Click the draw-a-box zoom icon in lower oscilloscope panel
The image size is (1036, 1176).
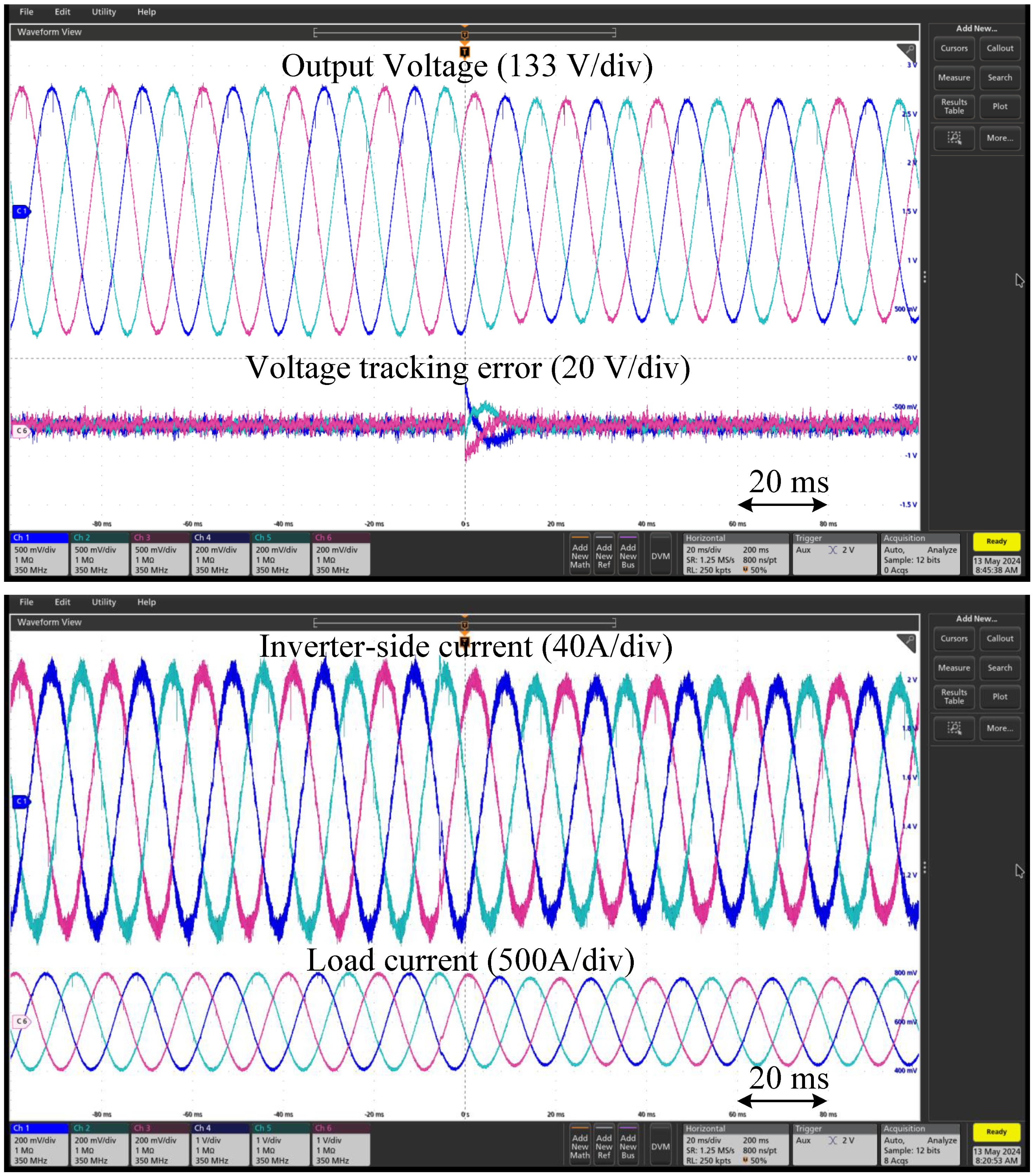(x=954, y=728)
